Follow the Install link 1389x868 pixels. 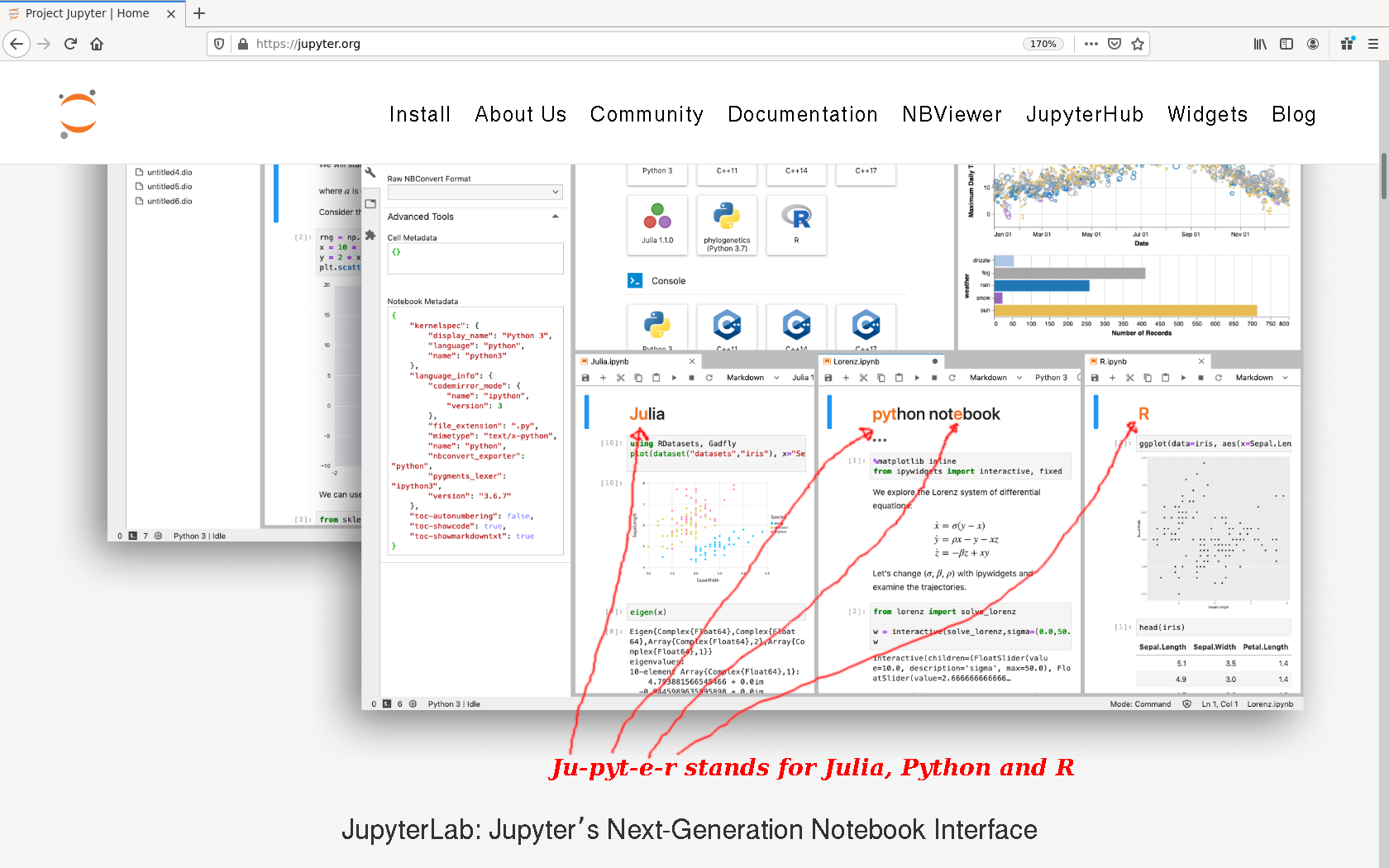coord(420,115)
